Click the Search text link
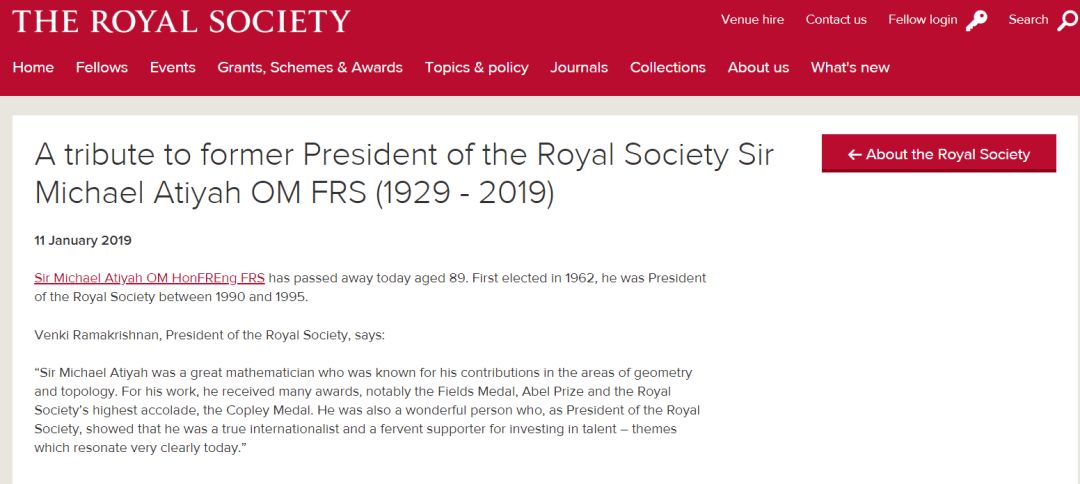 (x=1028, y=20)
